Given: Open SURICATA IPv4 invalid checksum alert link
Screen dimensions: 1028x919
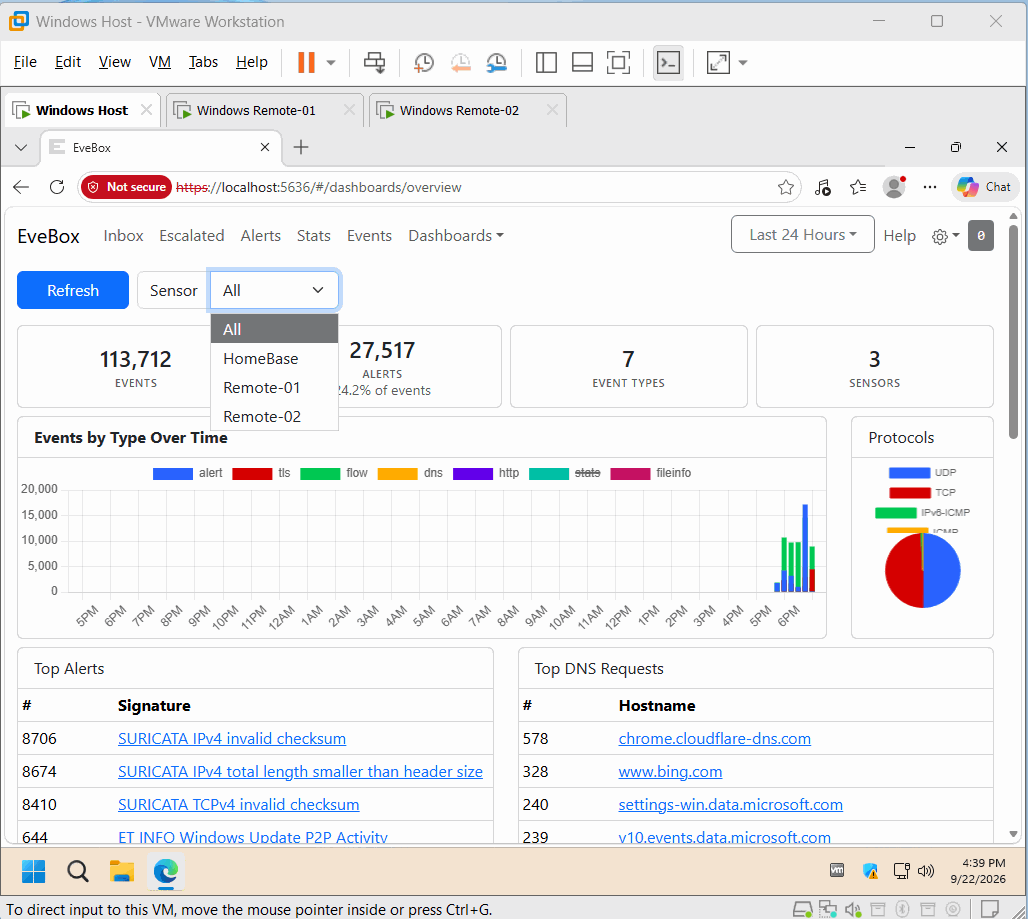Looking at the screenshot, I should 231,739.
